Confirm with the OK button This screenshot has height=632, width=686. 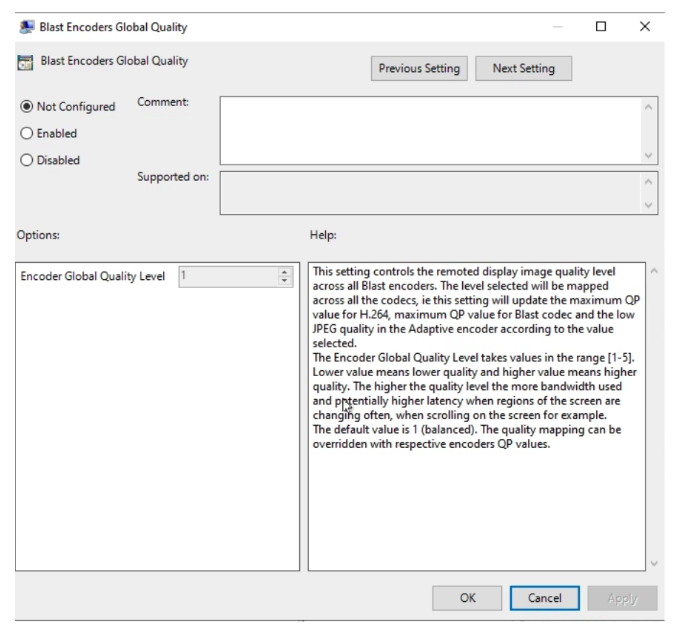point(467,598)
